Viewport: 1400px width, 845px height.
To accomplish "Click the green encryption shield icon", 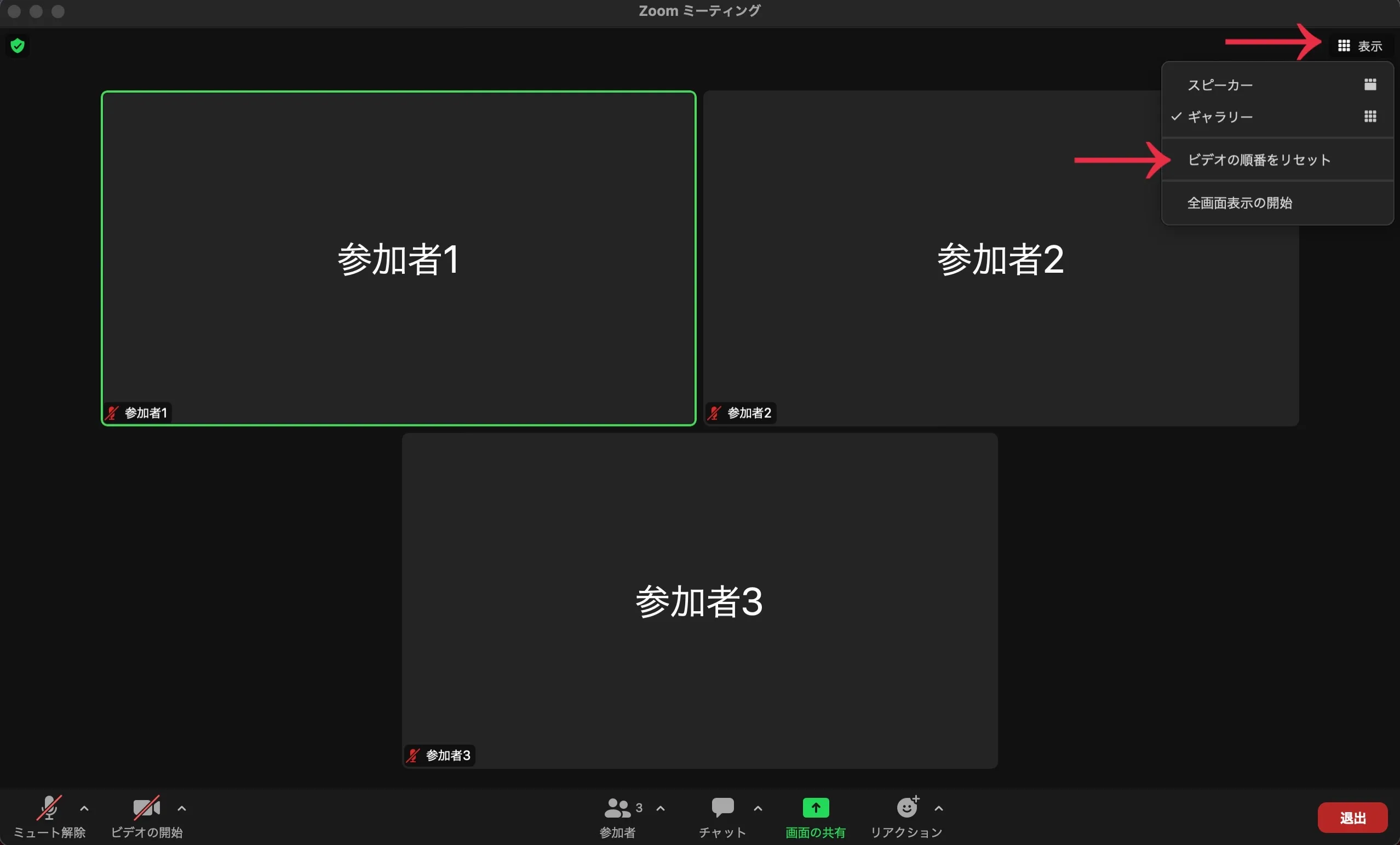I will [18, 45].
